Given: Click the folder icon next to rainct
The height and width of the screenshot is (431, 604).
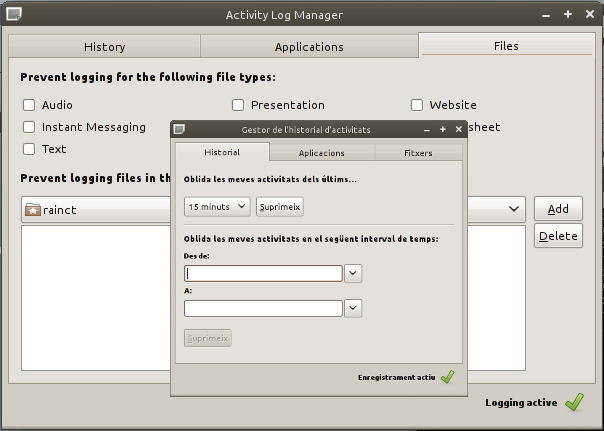Looking at the screenshot, I should tap(33, 209).
